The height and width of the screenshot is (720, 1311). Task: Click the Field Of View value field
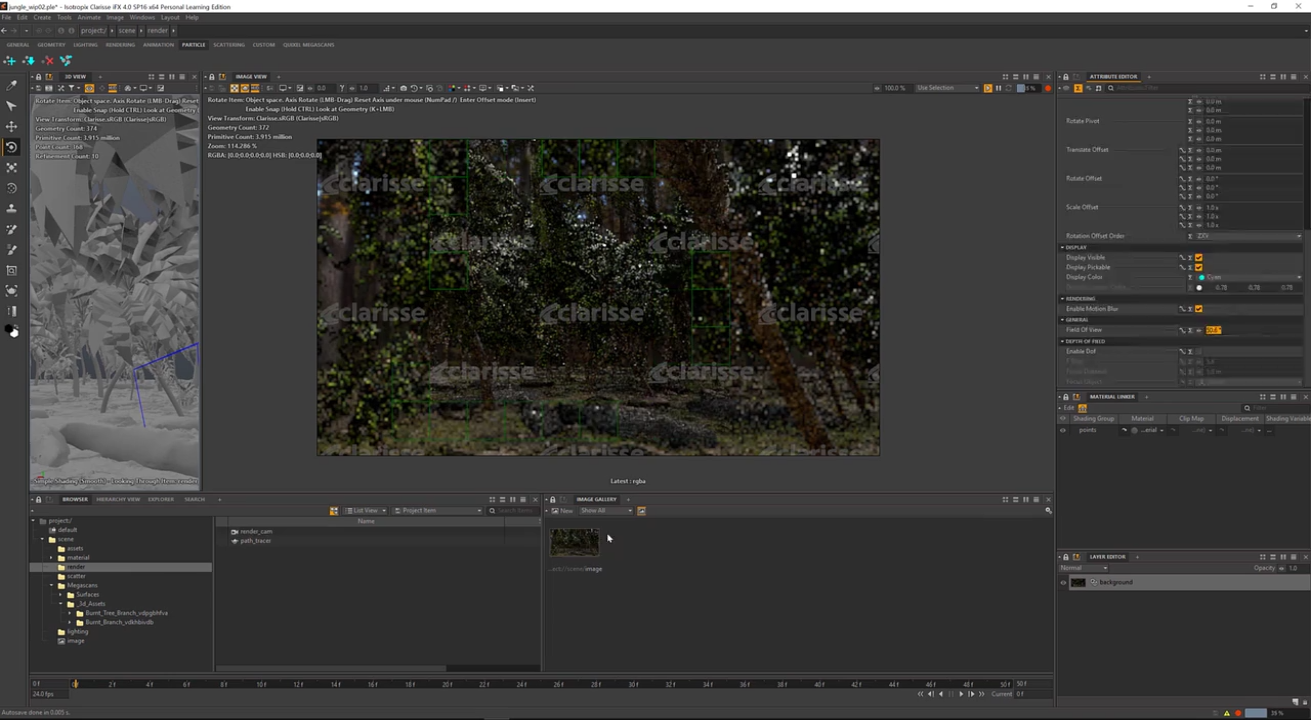[1254, 330]
